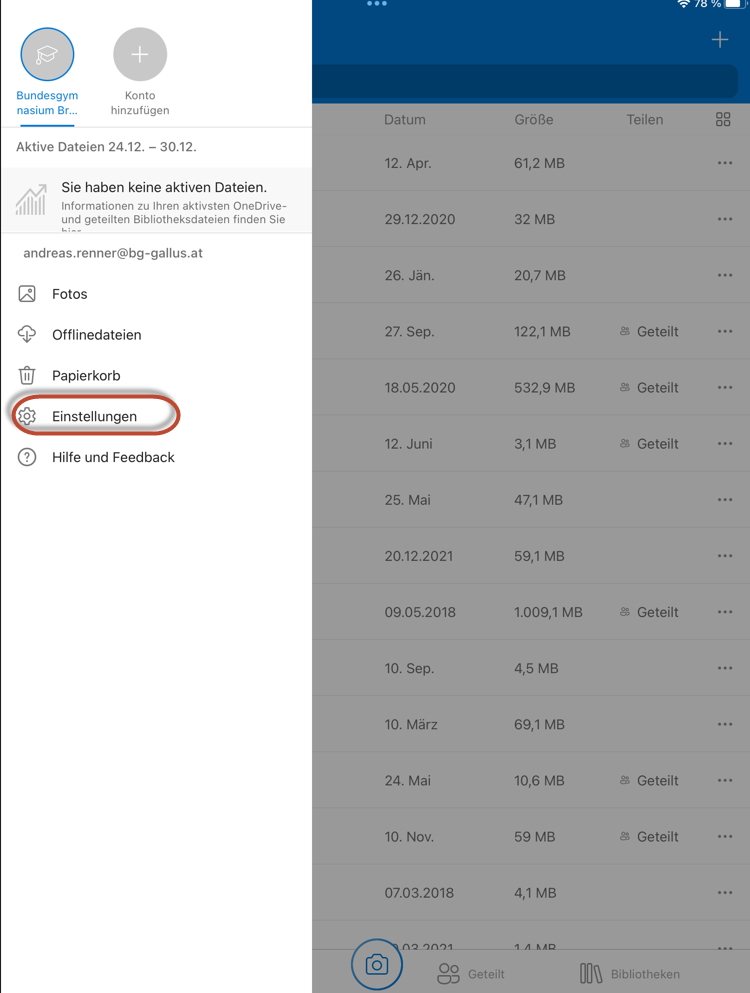This screenshot has width=750, height=993.
Task: Open more options for 29.12.2020 file
Action: (725, 219)
